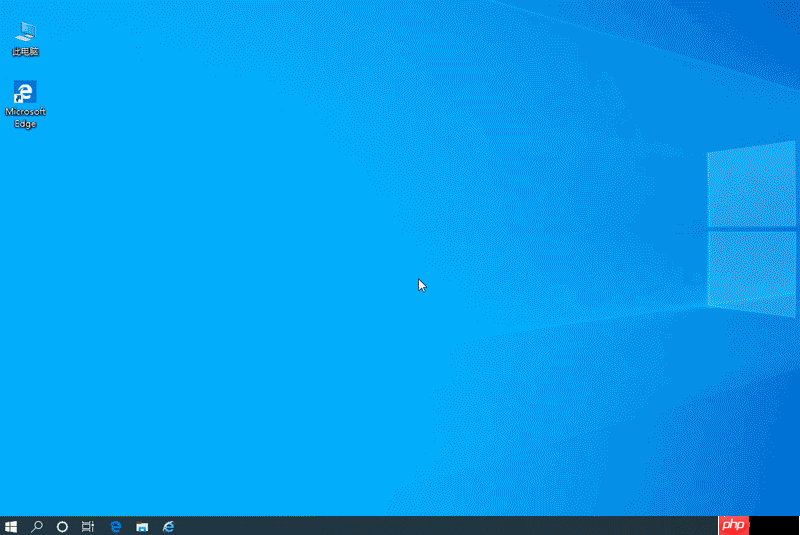The height and width of the screenshot is (535, 800).
Task: Open File Explorer from taskbar
Action: [x=142, y=527]
